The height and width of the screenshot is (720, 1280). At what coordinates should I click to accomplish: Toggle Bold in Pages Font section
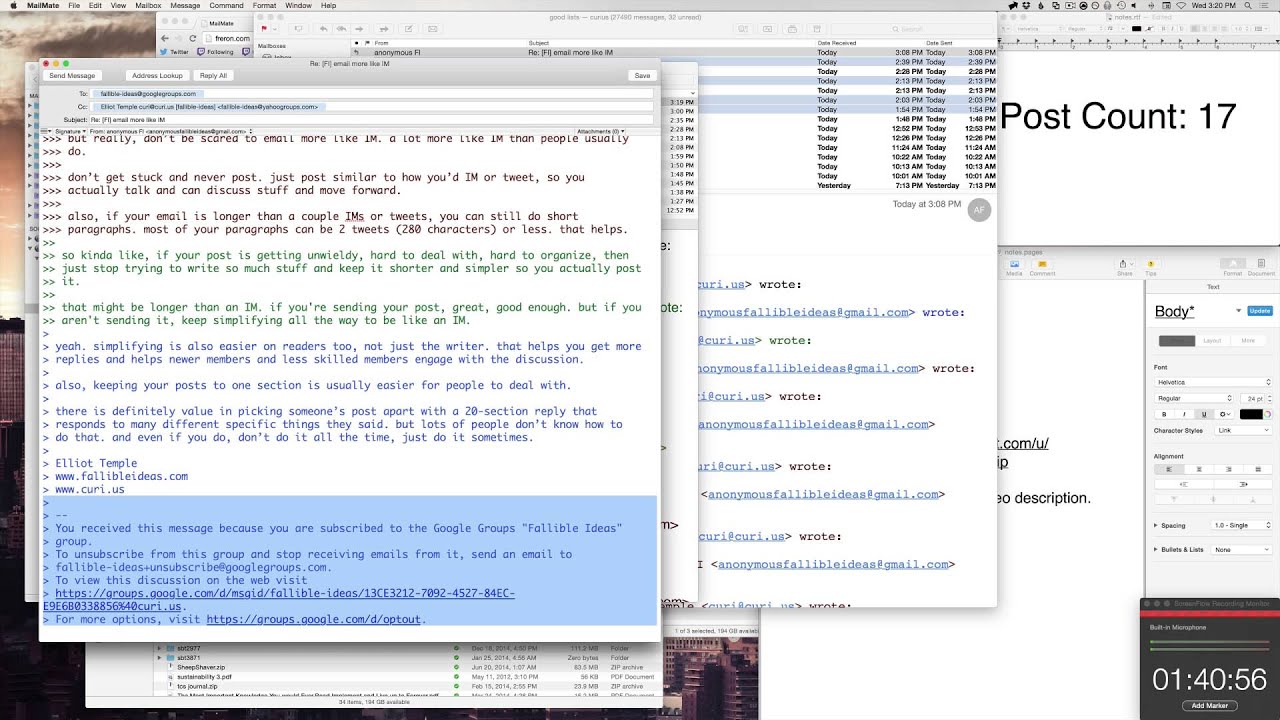pos(1164,414)
